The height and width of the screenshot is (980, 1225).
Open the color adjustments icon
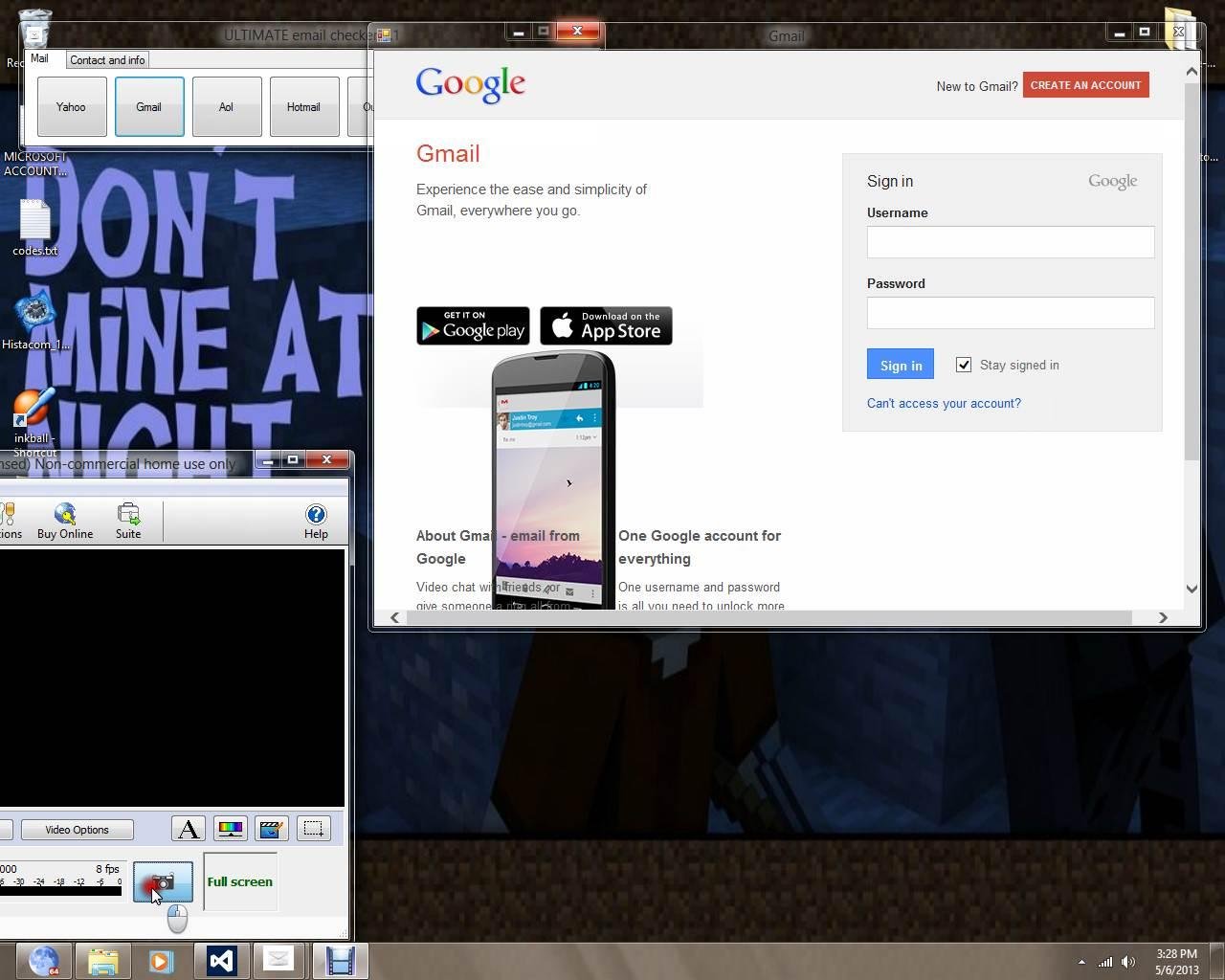pos(230,829)
